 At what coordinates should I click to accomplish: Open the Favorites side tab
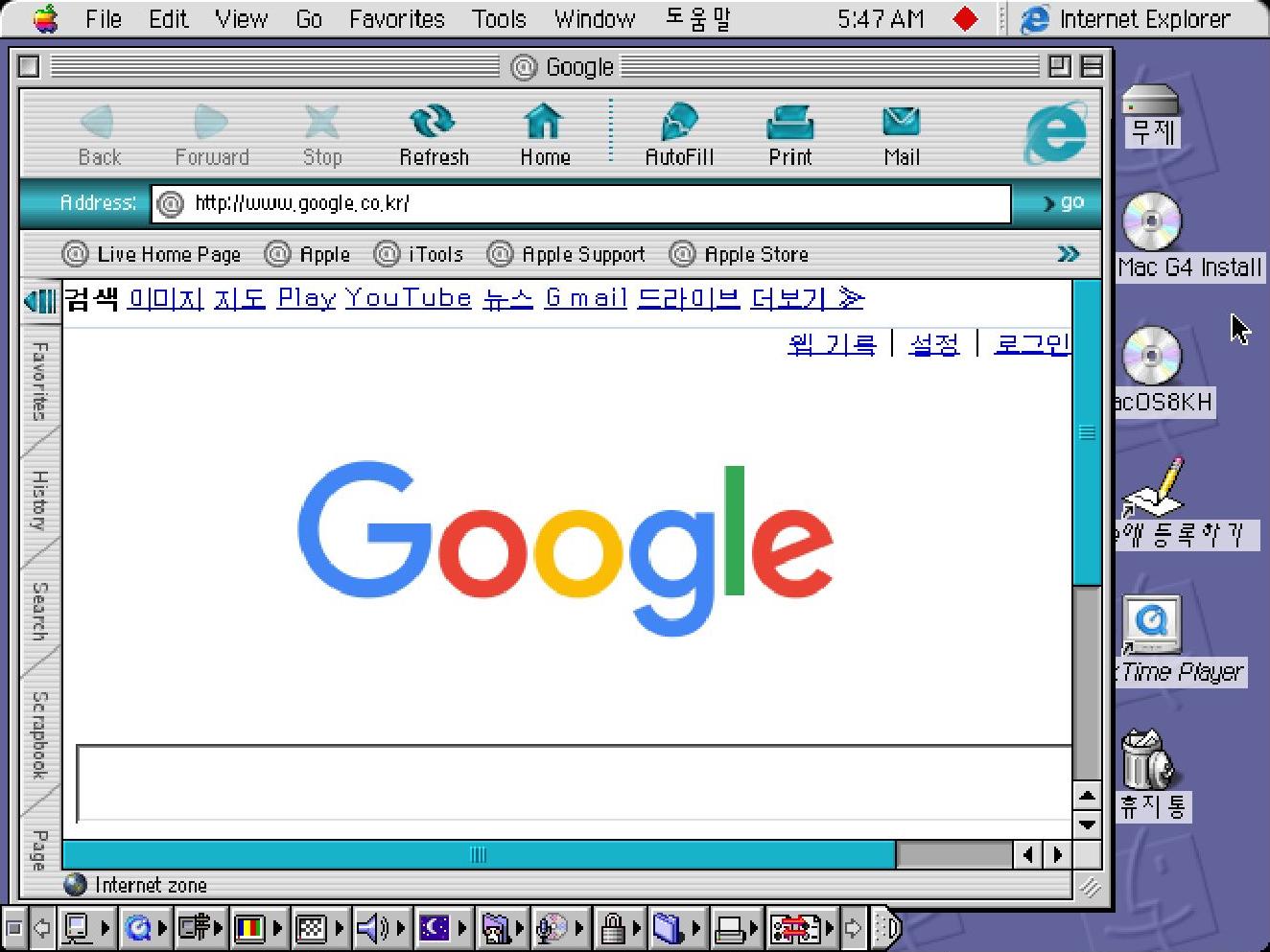39,381
